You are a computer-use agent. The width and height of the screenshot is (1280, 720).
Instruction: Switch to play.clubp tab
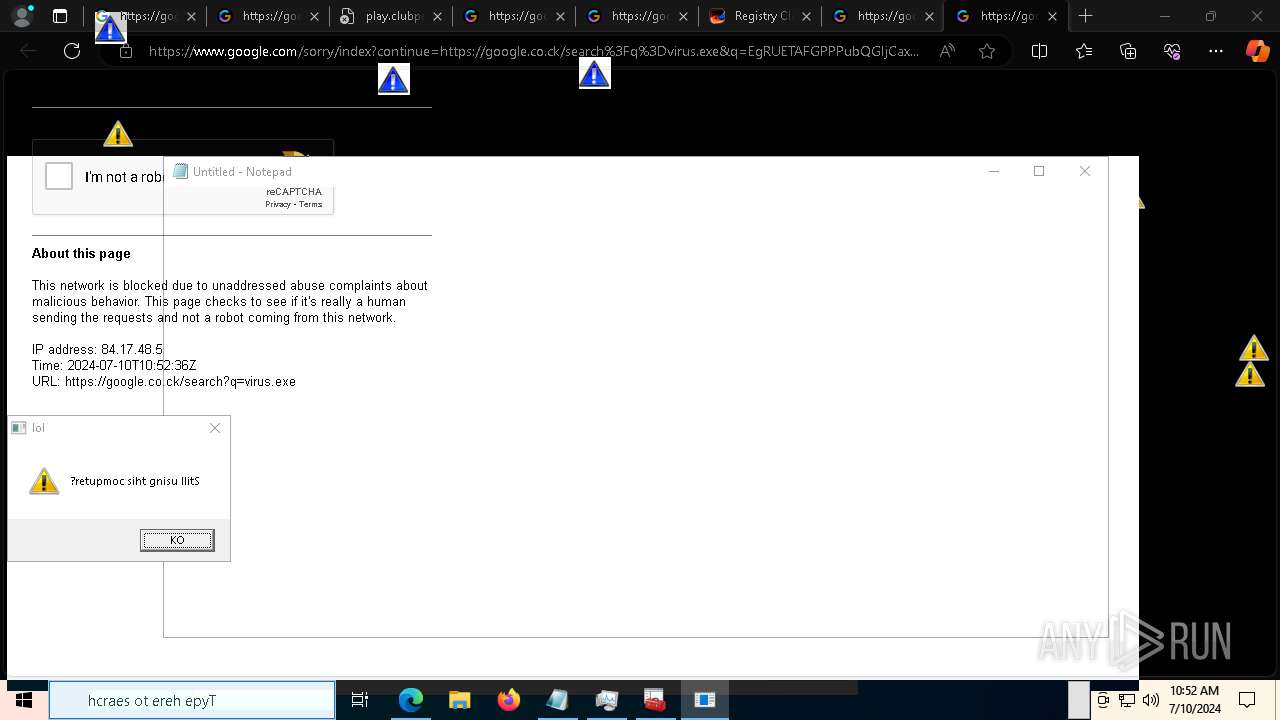tap(390, 16)
